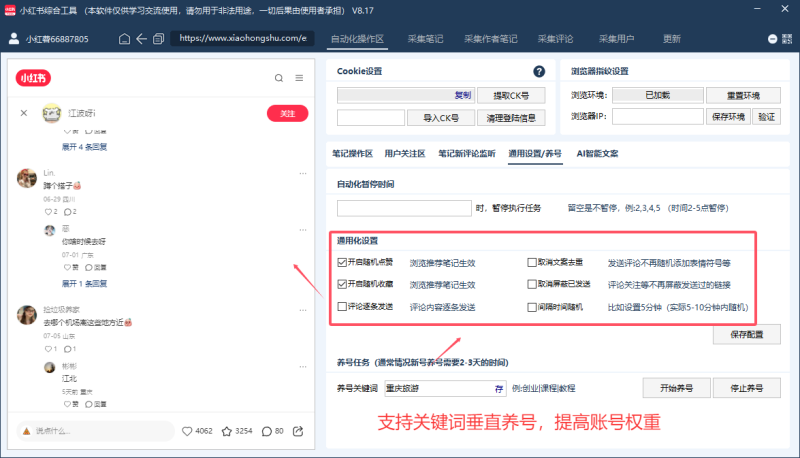Follow the author with the red 关注 button

pos(287,113)
